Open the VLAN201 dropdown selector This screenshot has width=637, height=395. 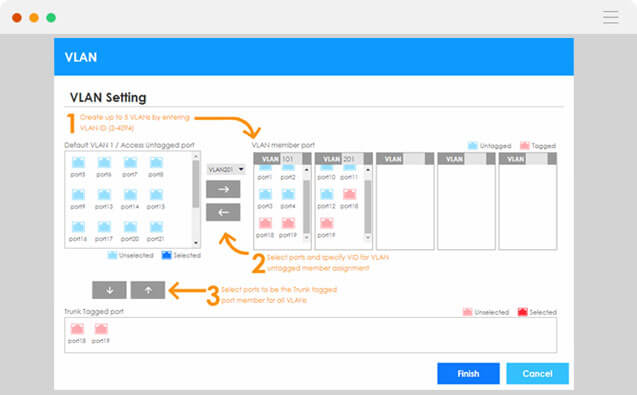point(226,169)
